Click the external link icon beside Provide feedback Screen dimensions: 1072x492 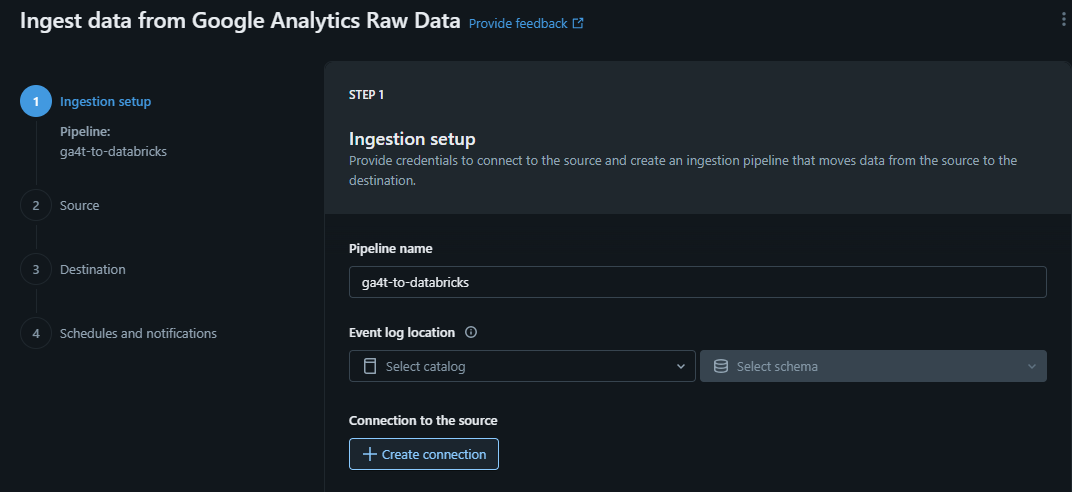pyautogui.click(x=578, y=23)
